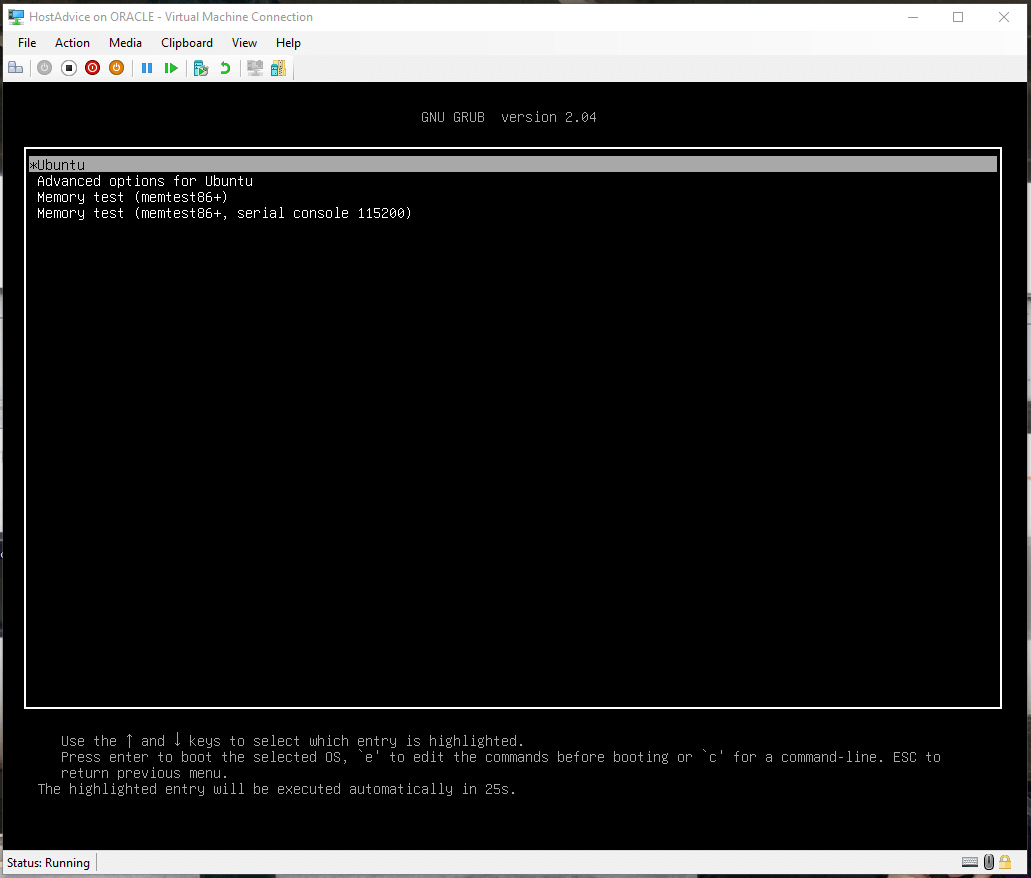Close the Virtual Machine Connection window

pos(1003,17)
